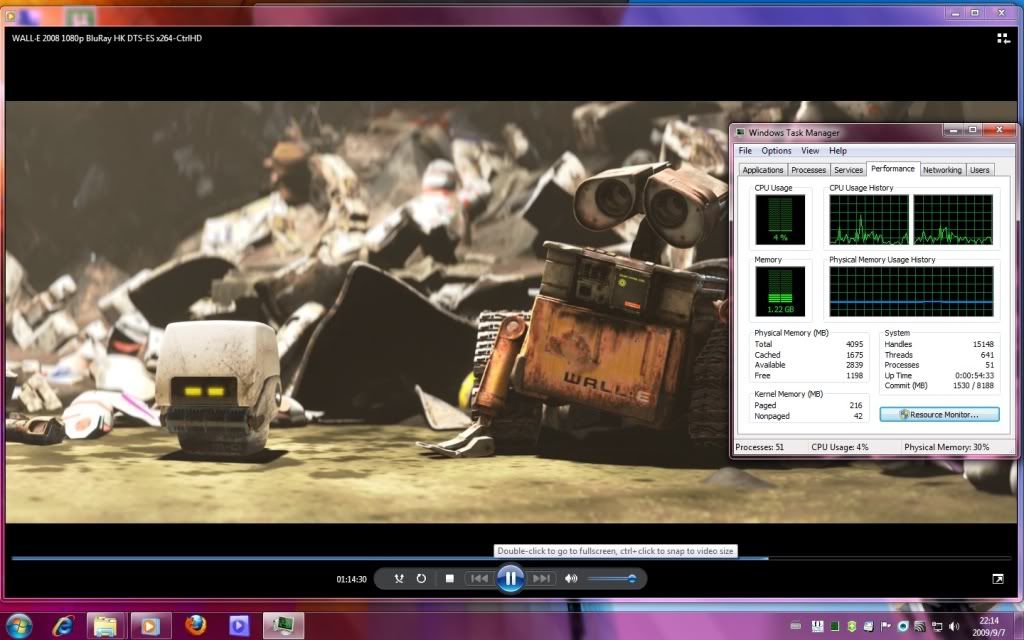
Task: Turn on shuffle in the player
Action: [399, 578]
